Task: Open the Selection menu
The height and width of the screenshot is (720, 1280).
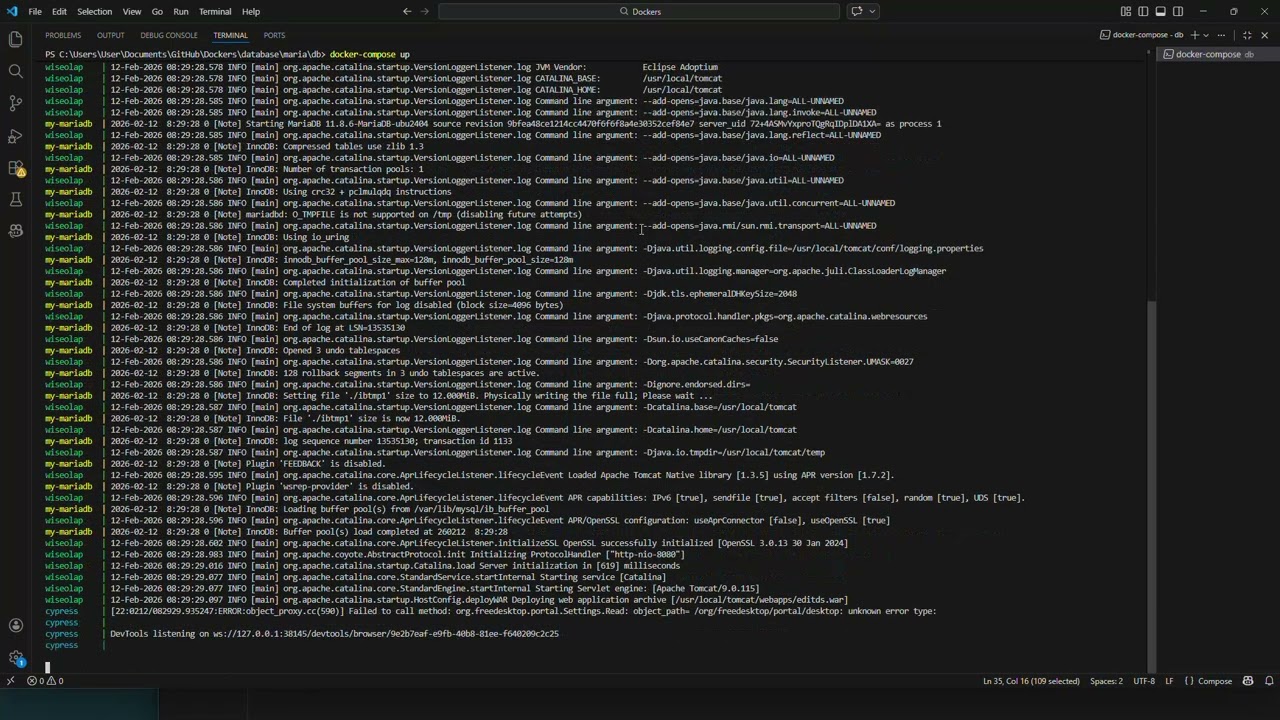Action: pyautogui.click(x=95, y=11)
